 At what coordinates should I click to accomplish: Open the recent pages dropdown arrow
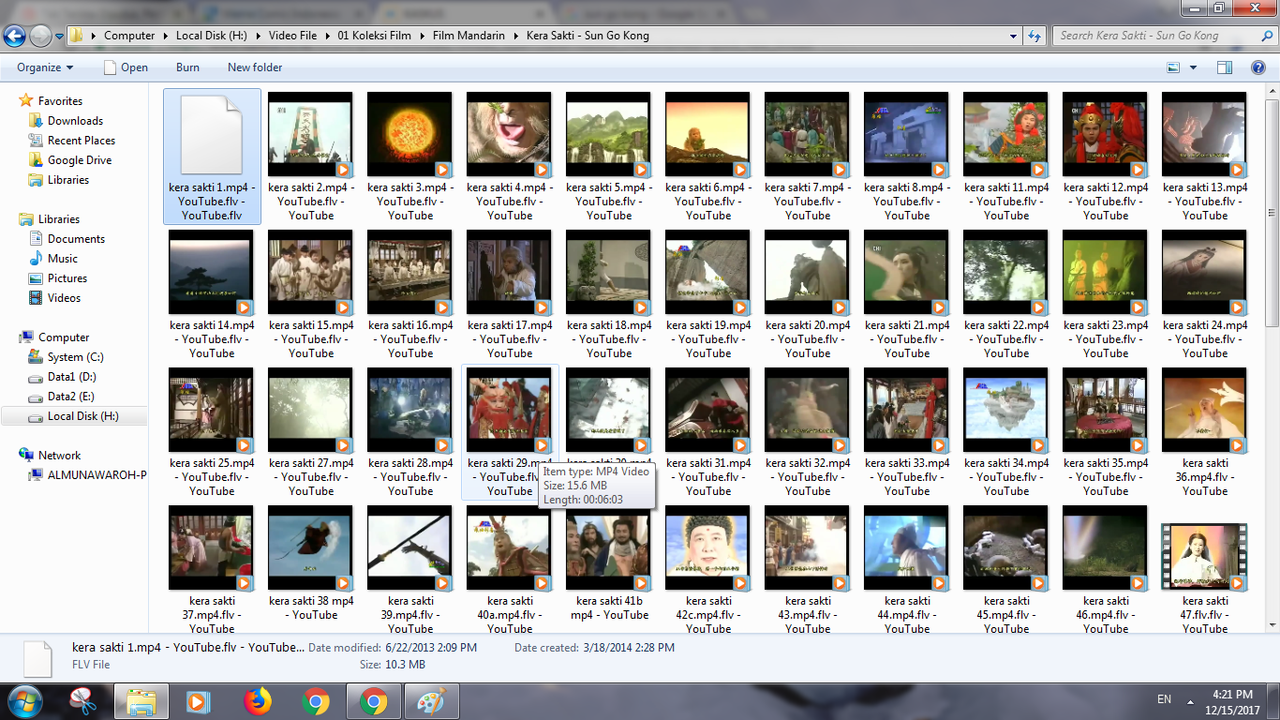(59, 36)
